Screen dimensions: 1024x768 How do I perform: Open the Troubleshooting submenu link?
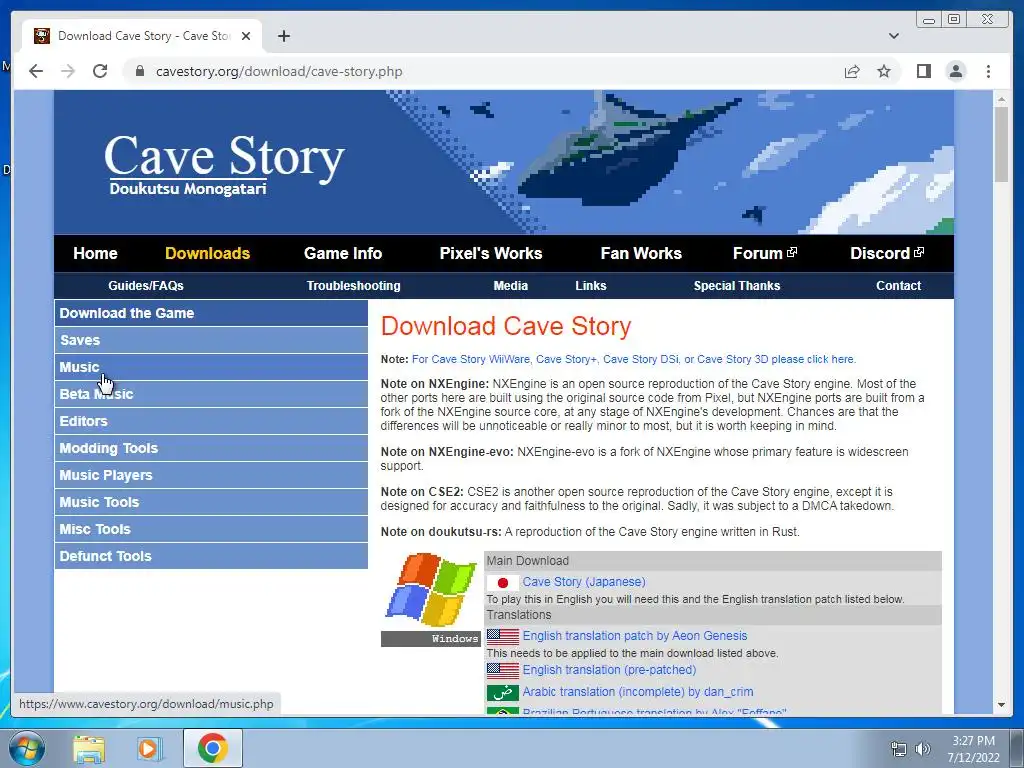353,285
